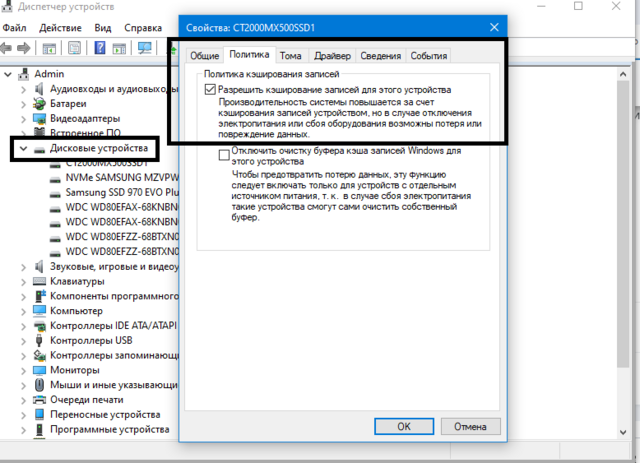Click the blue Help toolbar icon

101,48
